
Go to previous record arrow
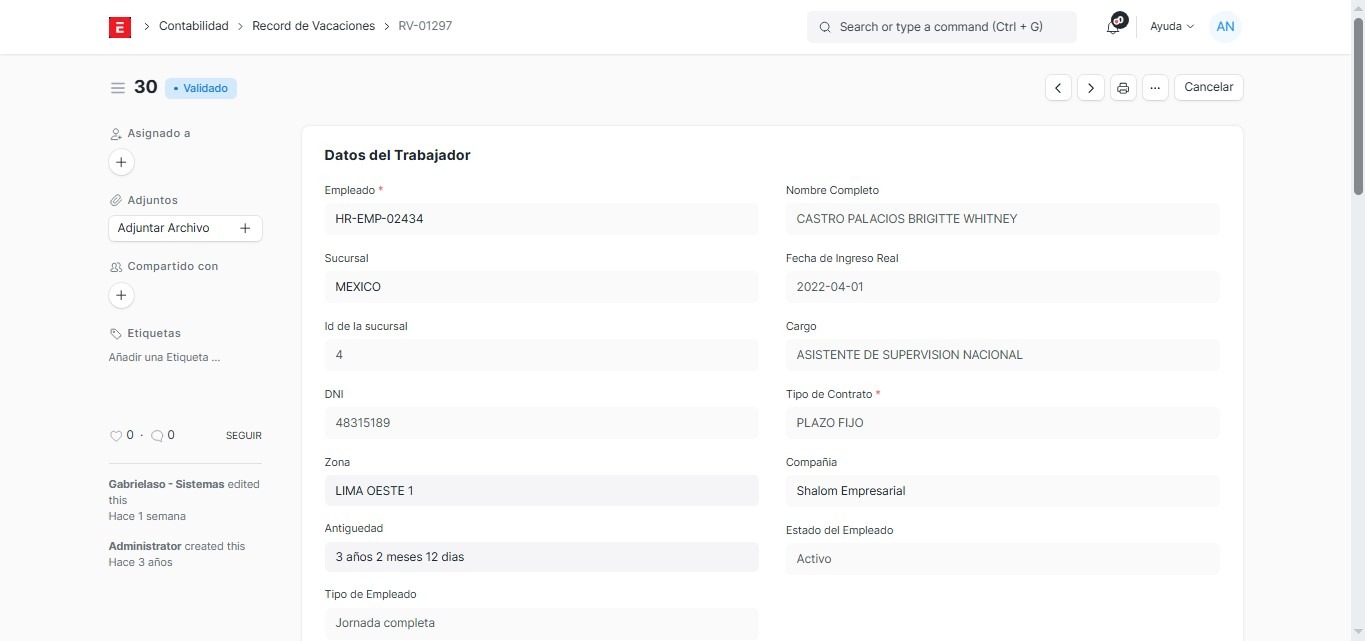[1058, 88]
